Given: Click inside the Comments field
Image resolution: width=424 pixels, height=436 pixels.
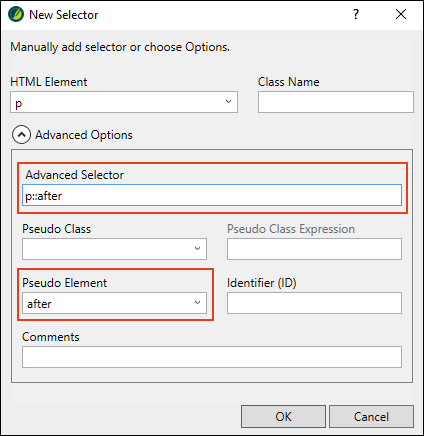Looking at the screenshot, I should [212, 357].
